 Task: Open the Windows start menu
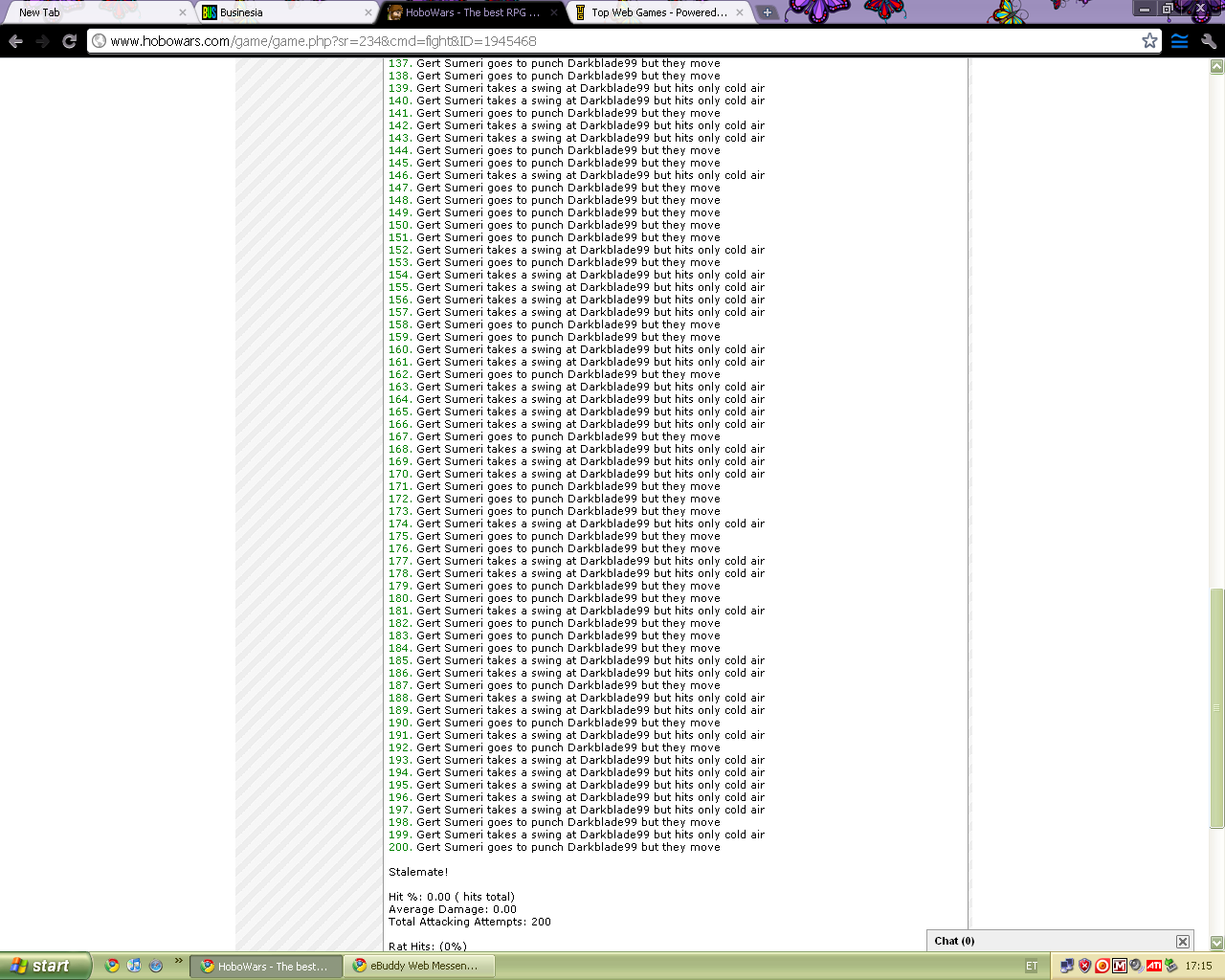click(x=45, y=966)
